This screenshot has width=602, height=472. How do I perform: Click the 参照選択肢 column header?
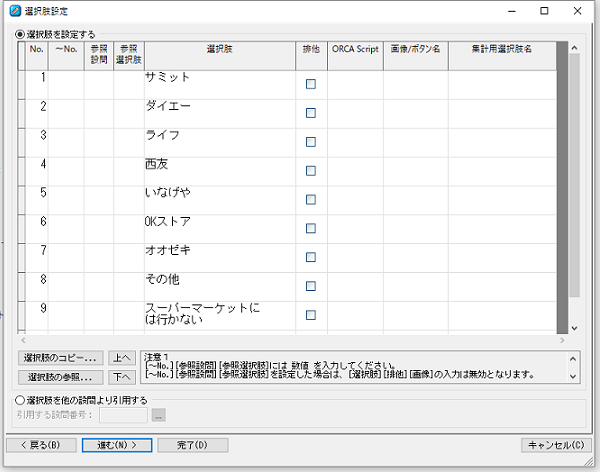tap(129, 56)
